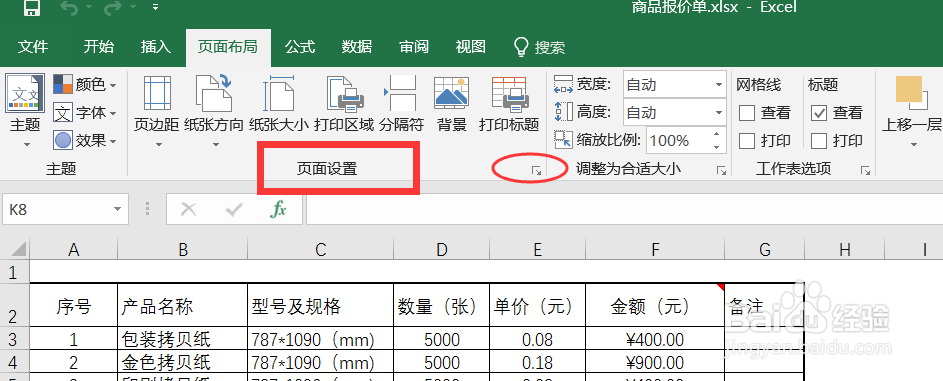Select the 0.18 unit price cell
This screenshot has height=381, width=943.
click(x=538, y=363)
